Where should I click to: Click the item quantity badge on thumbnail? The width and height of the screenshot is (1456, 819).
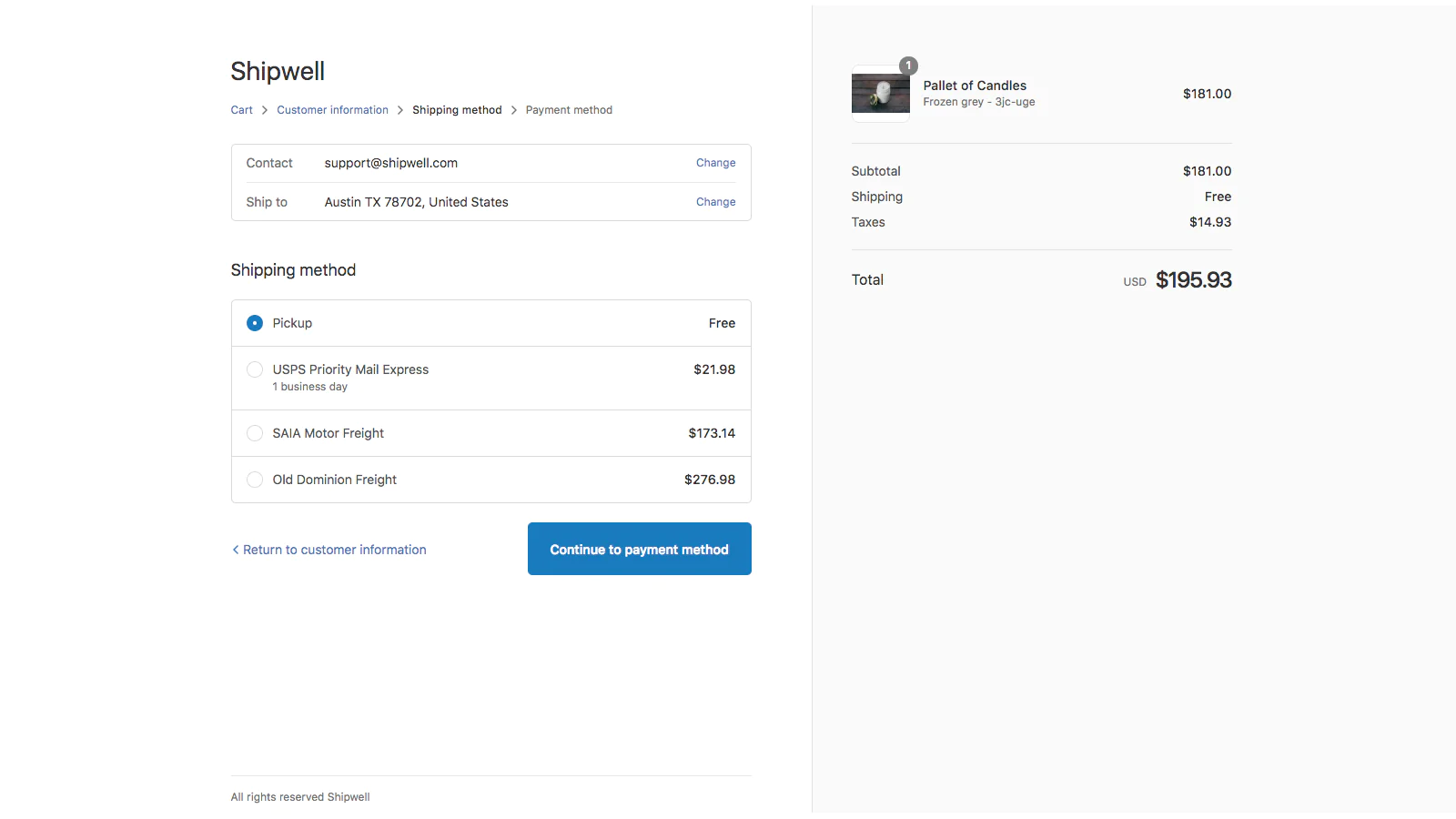(908, 66)
